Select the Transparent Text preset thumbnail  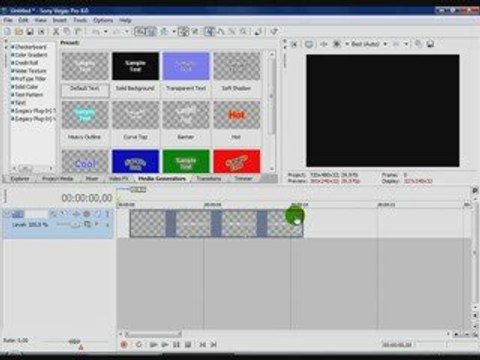click(186, 66)
